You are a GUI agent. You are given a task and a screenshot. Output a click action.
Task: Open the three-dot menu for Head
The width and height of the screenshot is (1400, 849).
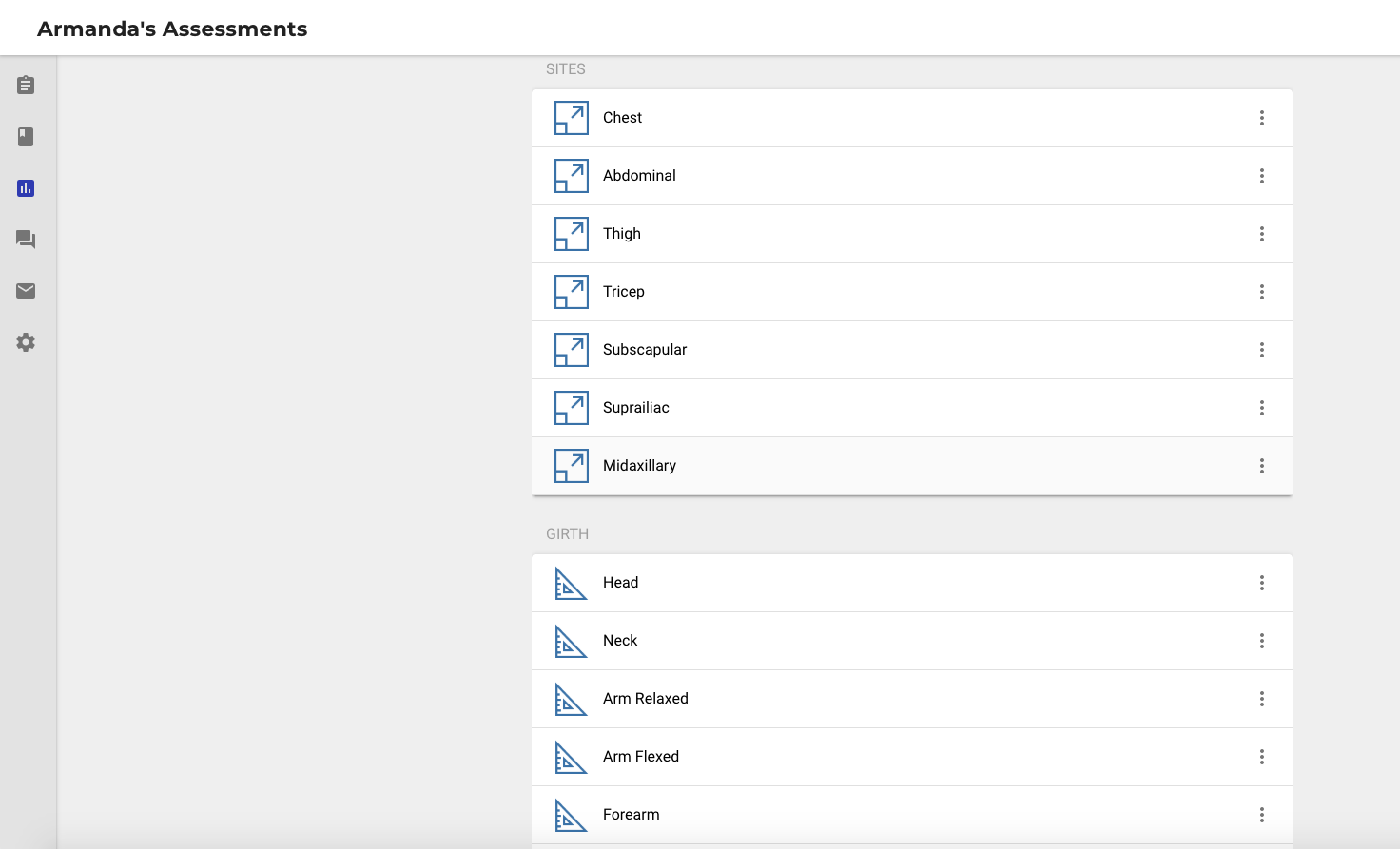pos(1262,583)
